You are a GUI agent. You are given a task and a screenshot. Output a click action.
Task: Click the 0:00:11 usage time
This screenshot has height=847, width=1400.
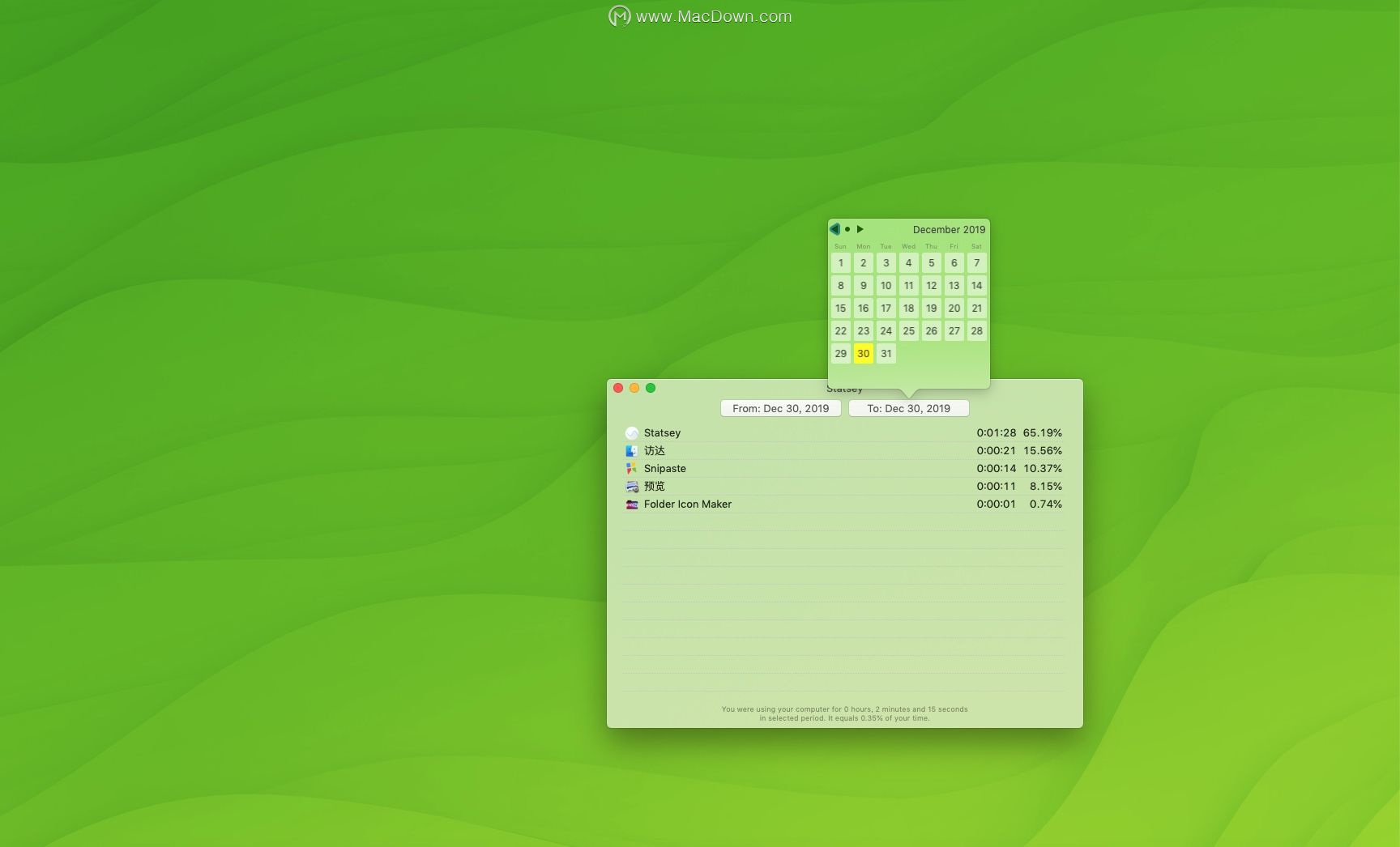(996, 487)
